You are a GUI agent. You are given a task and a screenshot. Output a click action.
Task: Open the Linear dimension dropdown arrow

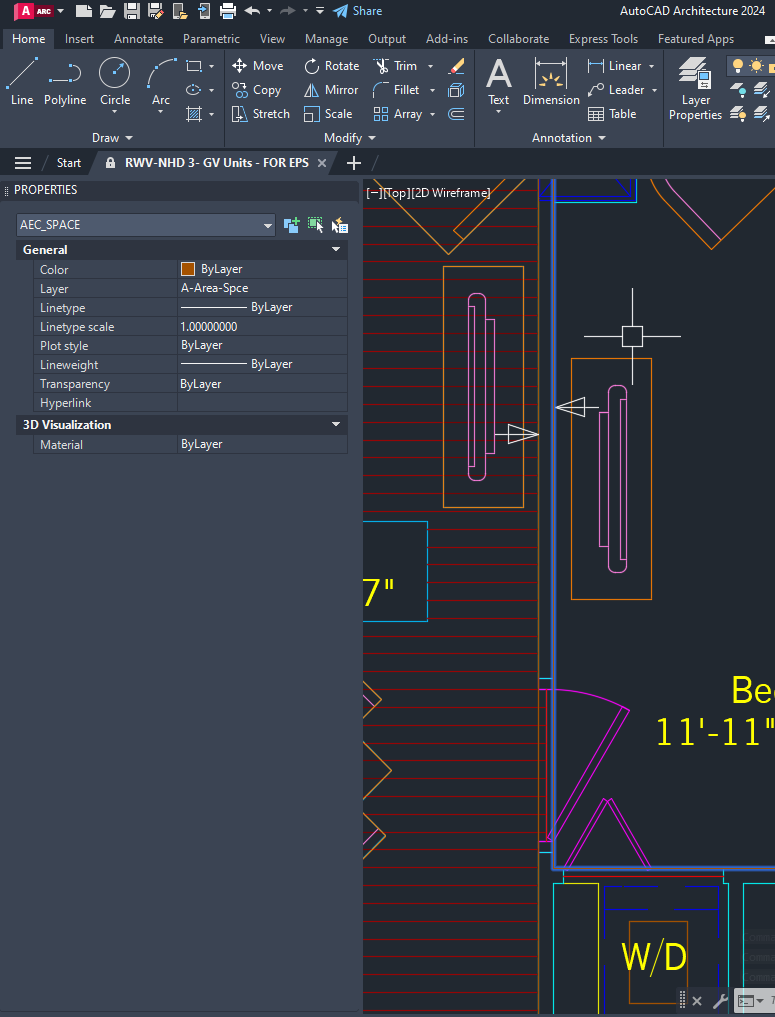tap(651, 66)
